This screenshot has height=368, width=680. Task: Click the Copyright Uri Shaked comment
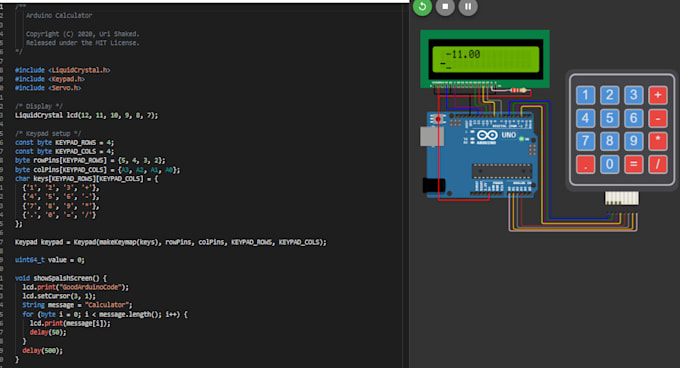[x=82, y=34]
